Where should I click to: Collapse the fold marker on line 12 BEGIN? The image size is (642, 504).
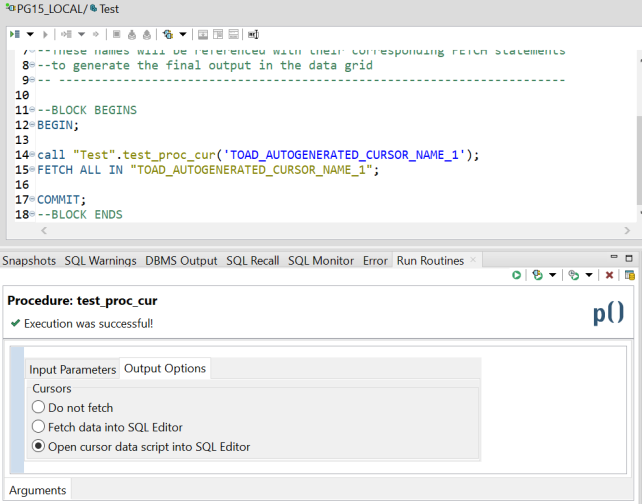(x=32, y=124)
